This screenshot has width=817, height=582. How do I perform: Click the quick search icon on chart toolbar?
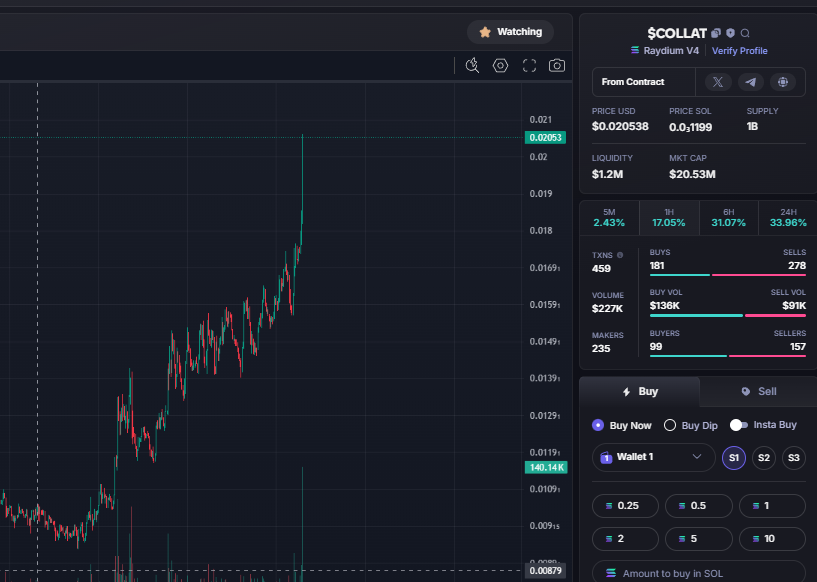click(x=472, y=65)
